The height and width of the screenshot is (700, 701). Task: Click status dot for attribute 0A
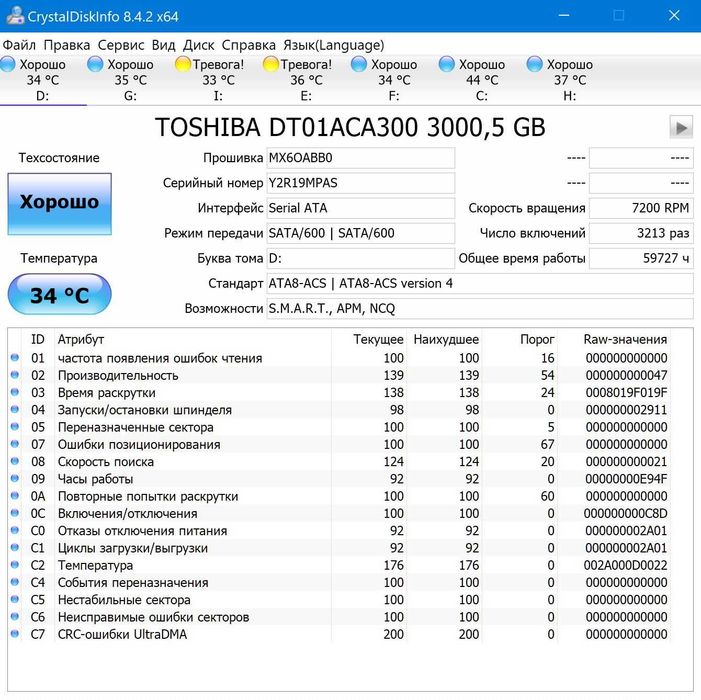(x=15, y=496)
